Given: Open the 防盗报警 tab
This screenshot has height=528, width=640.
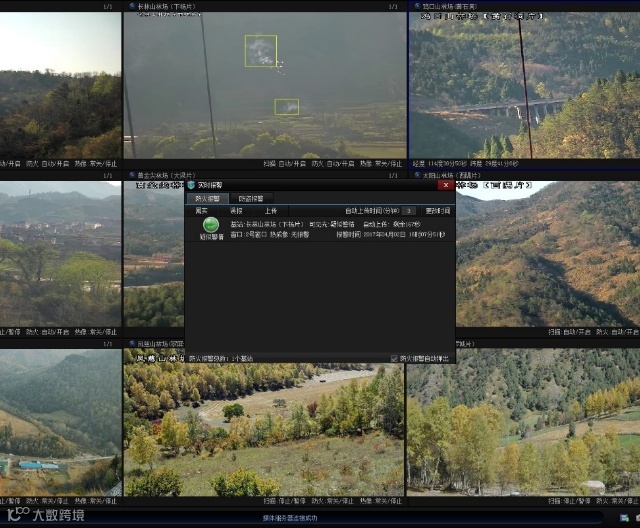Looking at the screenshot, I should (x=251, y=199).
